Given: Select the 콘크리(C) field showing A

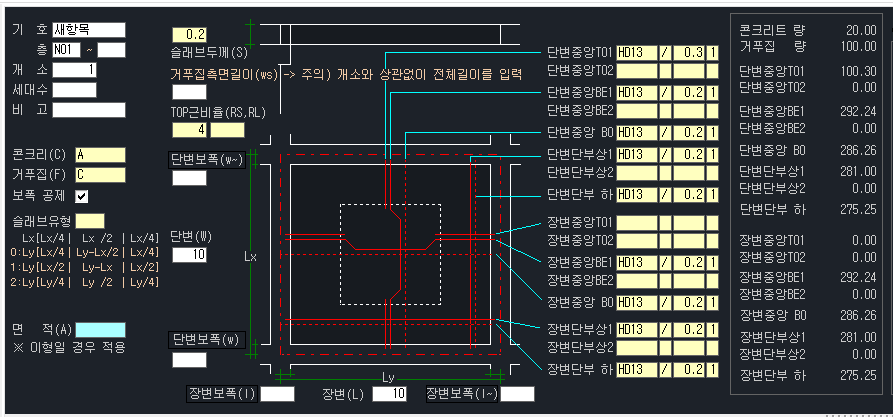Looking at the screenshot, I should pyautogui.click(x=100, y=155).
